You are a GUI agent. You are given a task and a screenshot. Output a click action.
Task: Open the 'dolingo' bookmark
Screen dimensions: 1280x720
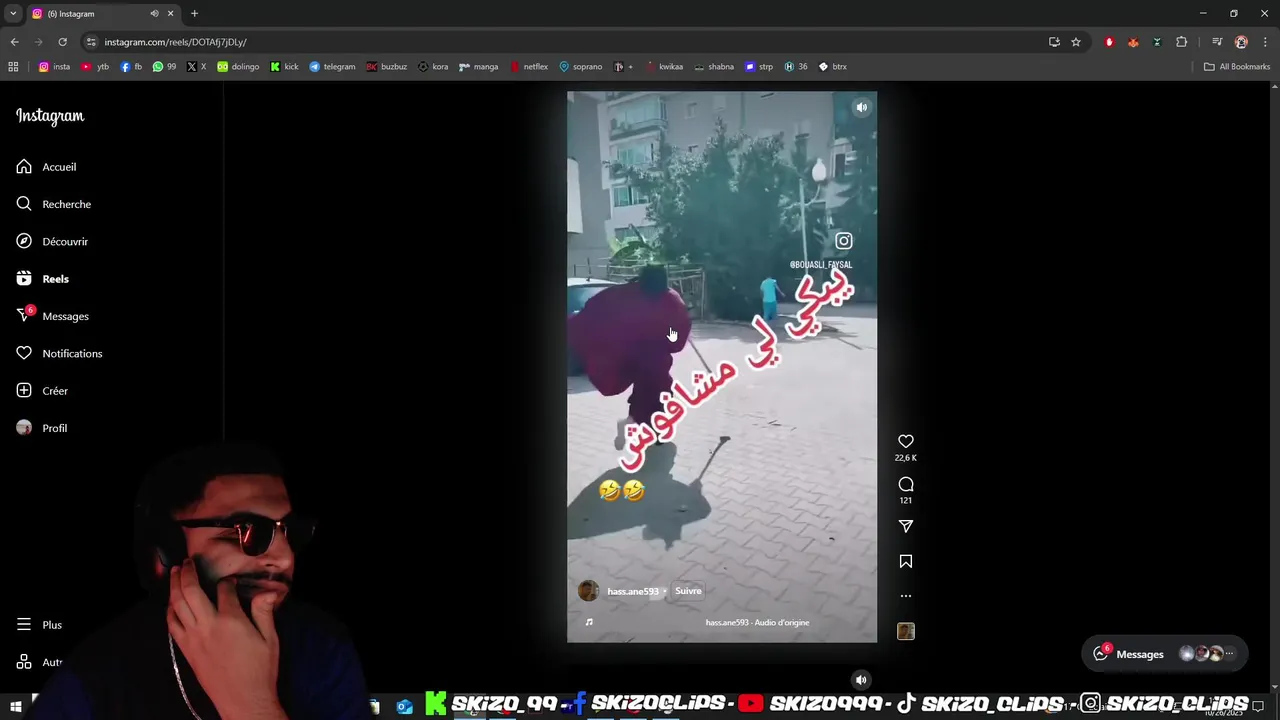pos(238,67)
